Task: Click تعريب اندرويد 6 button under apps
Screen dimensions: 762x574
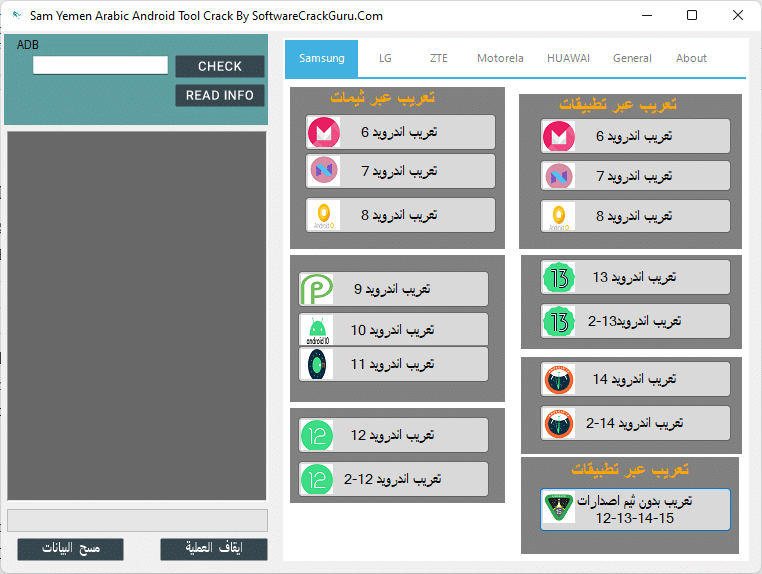Action: [x=635, y=136]
